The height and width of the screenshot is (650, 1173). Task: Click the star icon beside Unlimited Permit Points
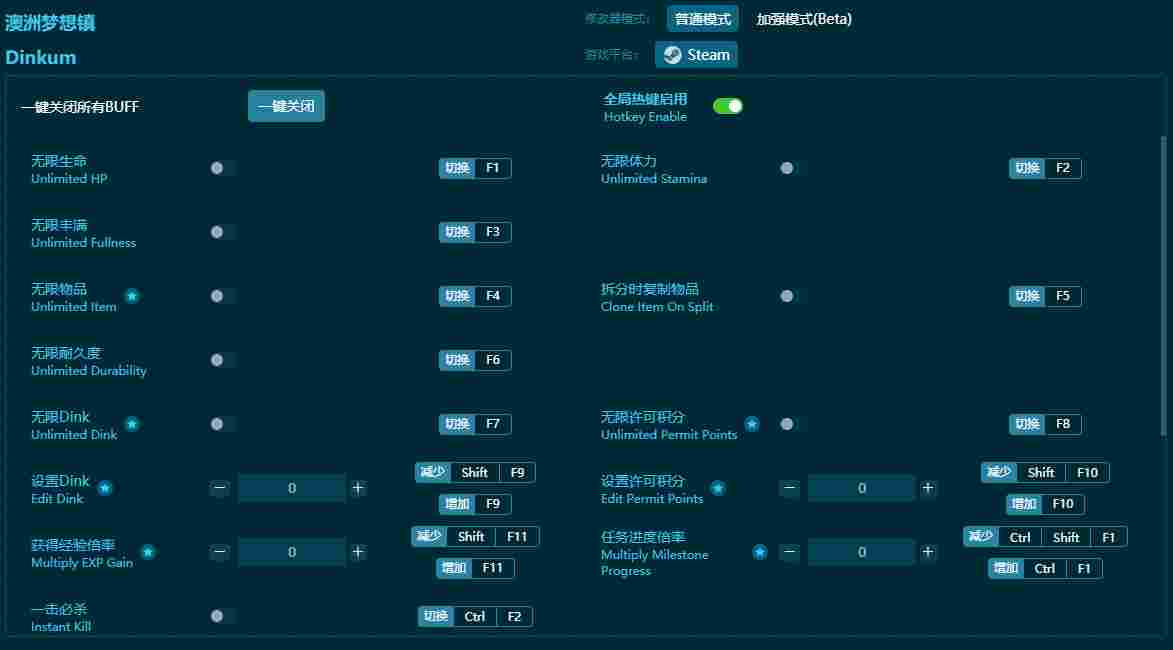click(x=752, y=424)
